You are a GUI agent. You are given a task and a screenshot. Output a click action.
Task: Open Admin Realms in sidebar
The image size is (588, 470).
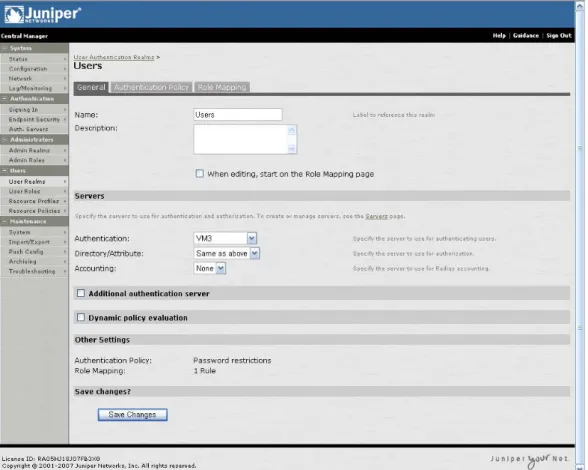point(34,150)
